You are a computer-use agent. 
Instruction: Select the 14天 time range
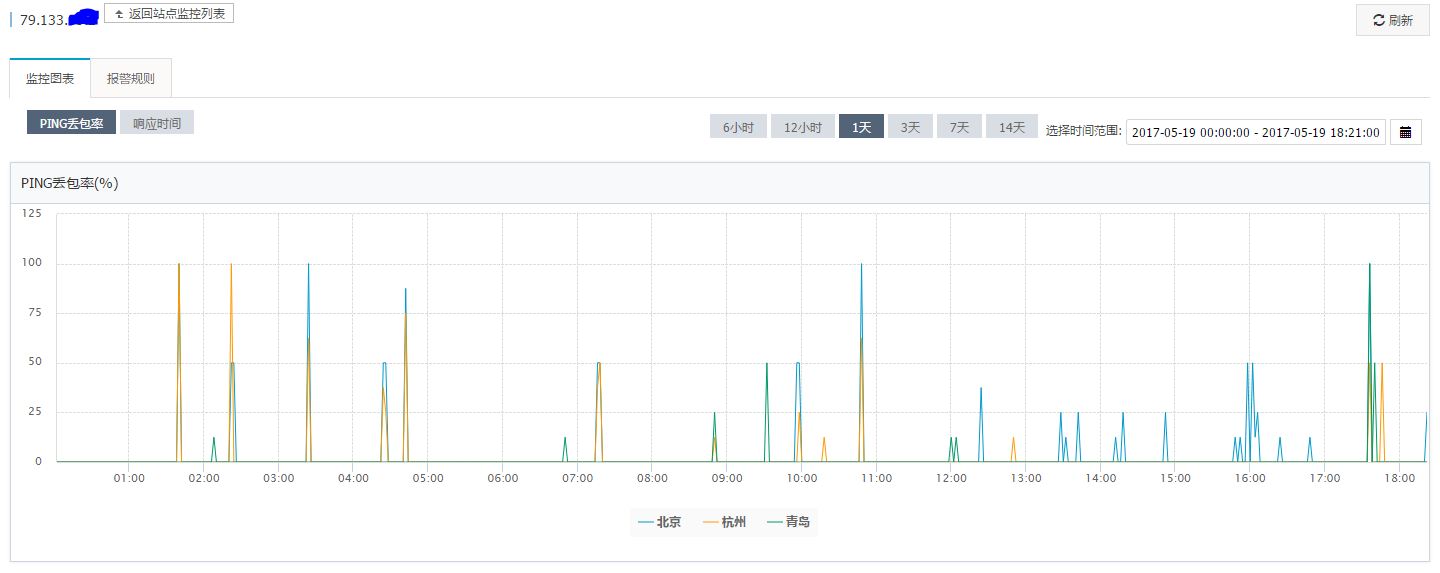tap(1012, 127)
